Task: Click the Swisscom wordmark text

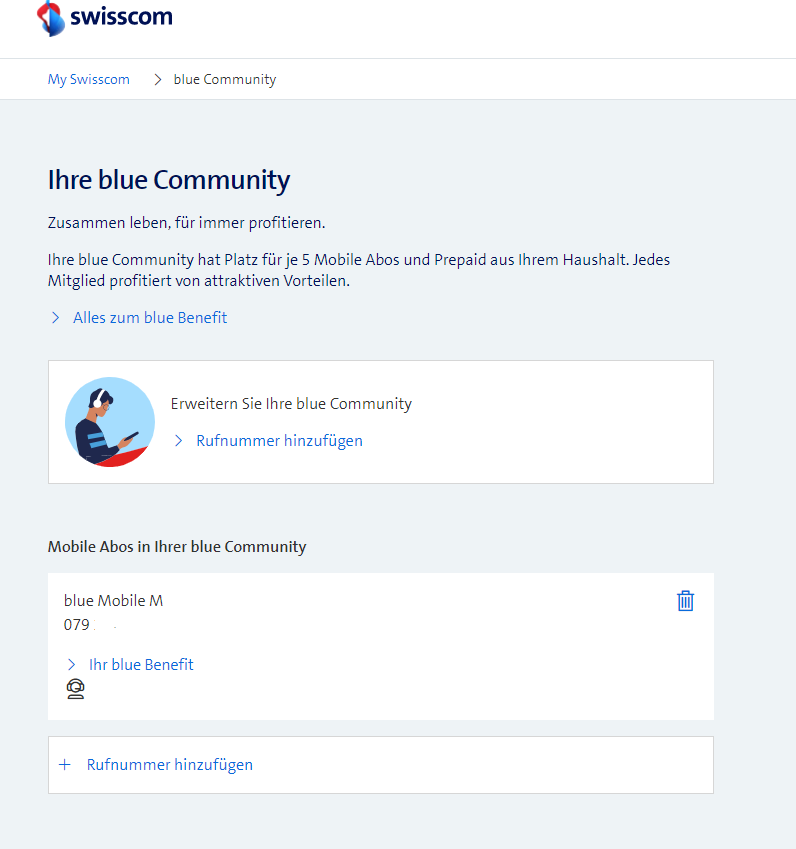Action: 120,17
